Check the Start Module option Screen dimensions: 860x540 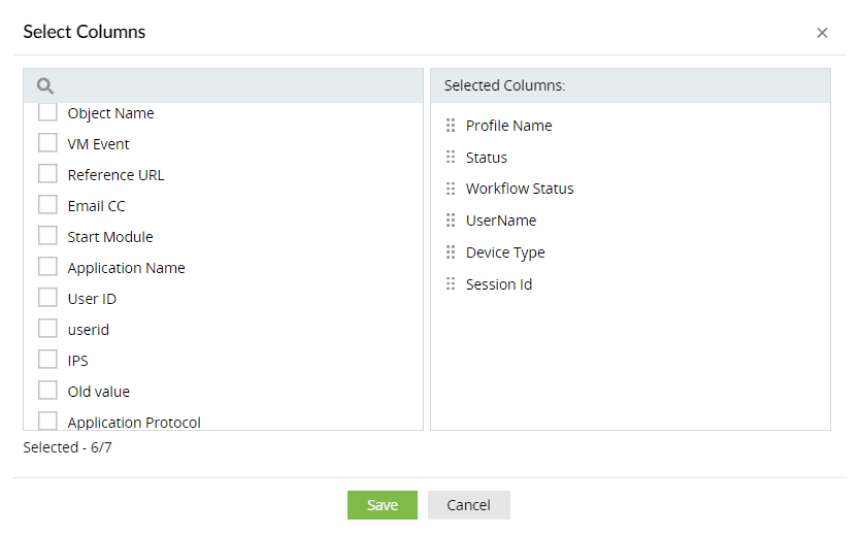48,237
